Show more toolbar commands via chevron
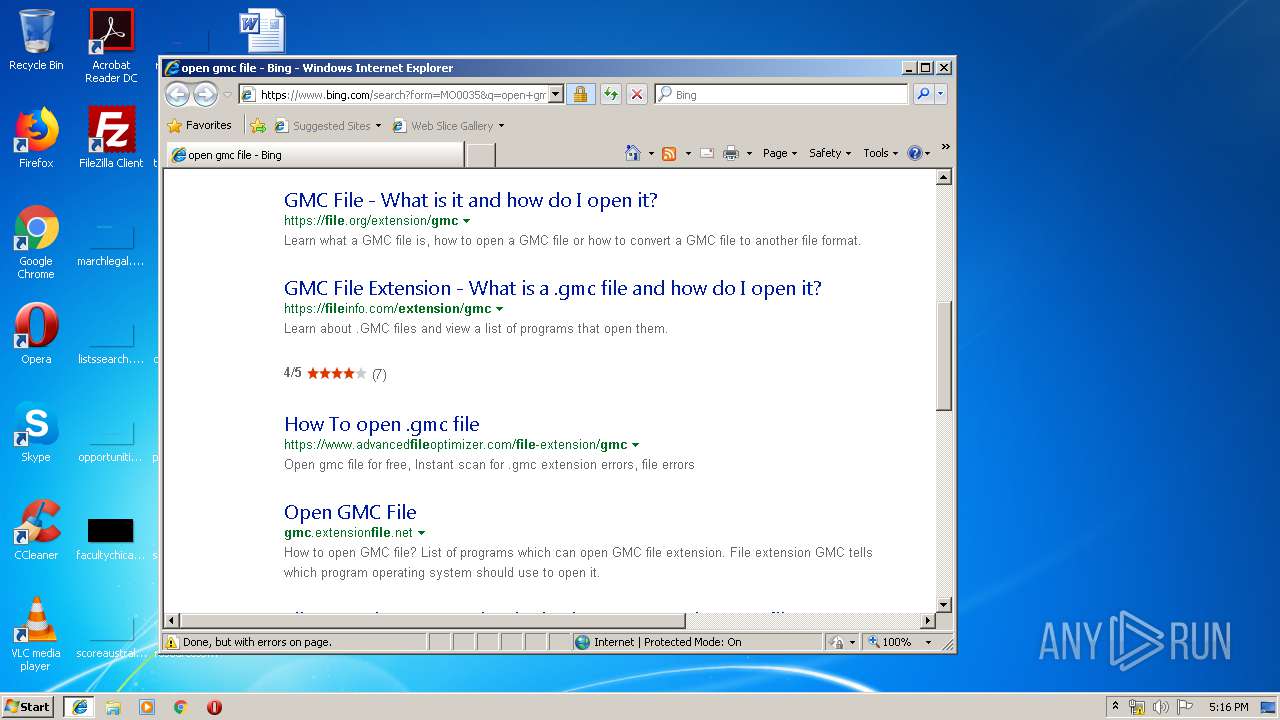Viewport: 1280px width, 720px height. pyautogui.click(x=945, y=147)
